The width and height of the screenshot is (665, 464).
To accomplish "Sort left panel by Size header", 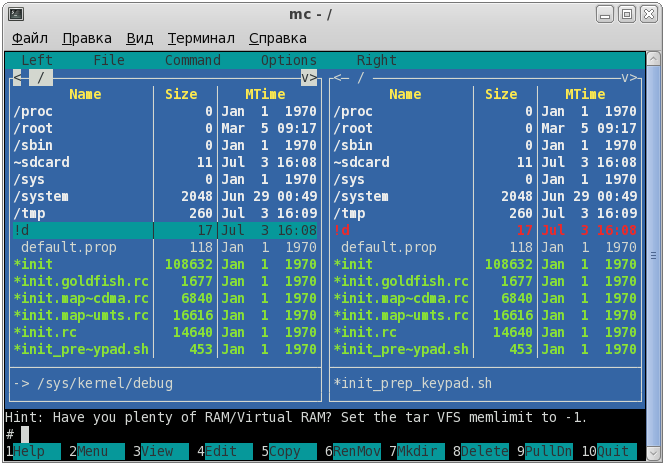I will tap(181, 94).
